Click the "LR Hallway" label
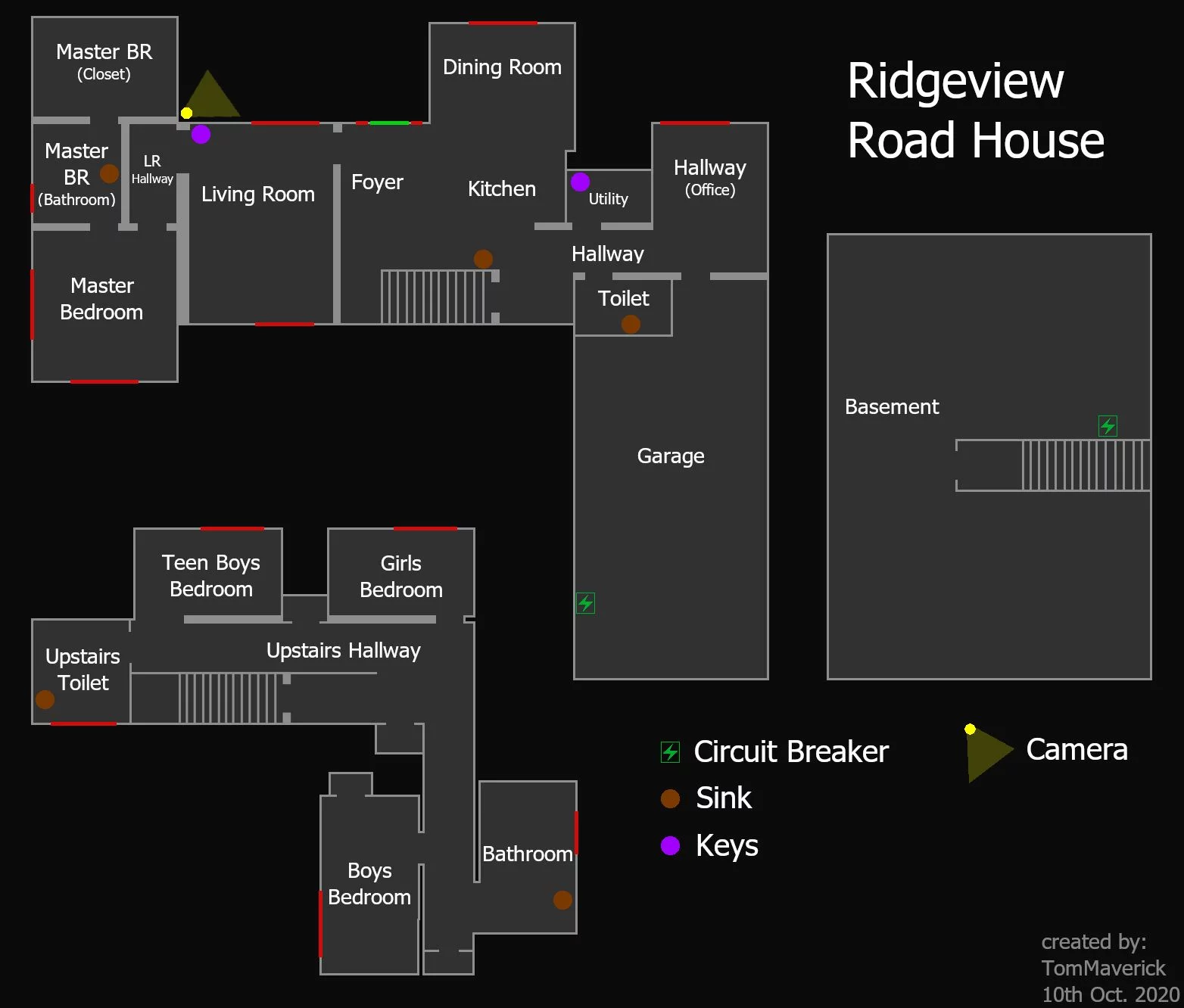Image resolution: width=1184 pixels, height=1008 pixels. point(152,170)
